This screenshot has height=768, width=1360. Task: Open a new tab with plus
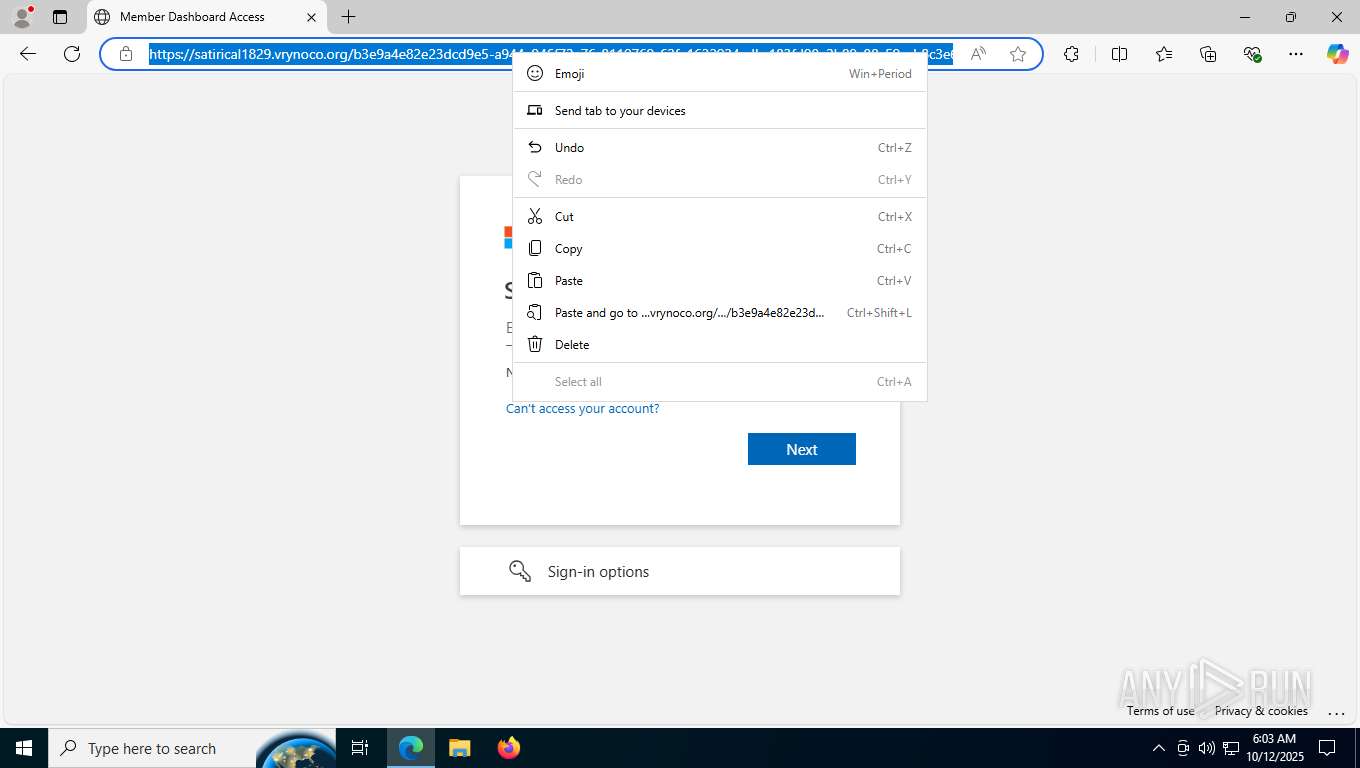tap(348, 17)
